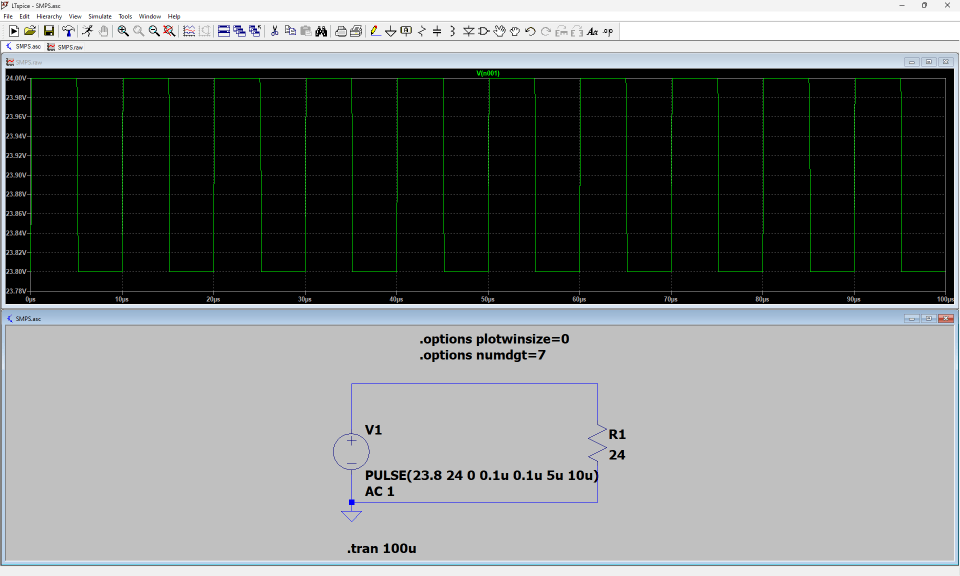Click the Copy toolbar icon
The width and height of the screenshot is (960, 576).
pyautogui.click(x=290, y=31)
